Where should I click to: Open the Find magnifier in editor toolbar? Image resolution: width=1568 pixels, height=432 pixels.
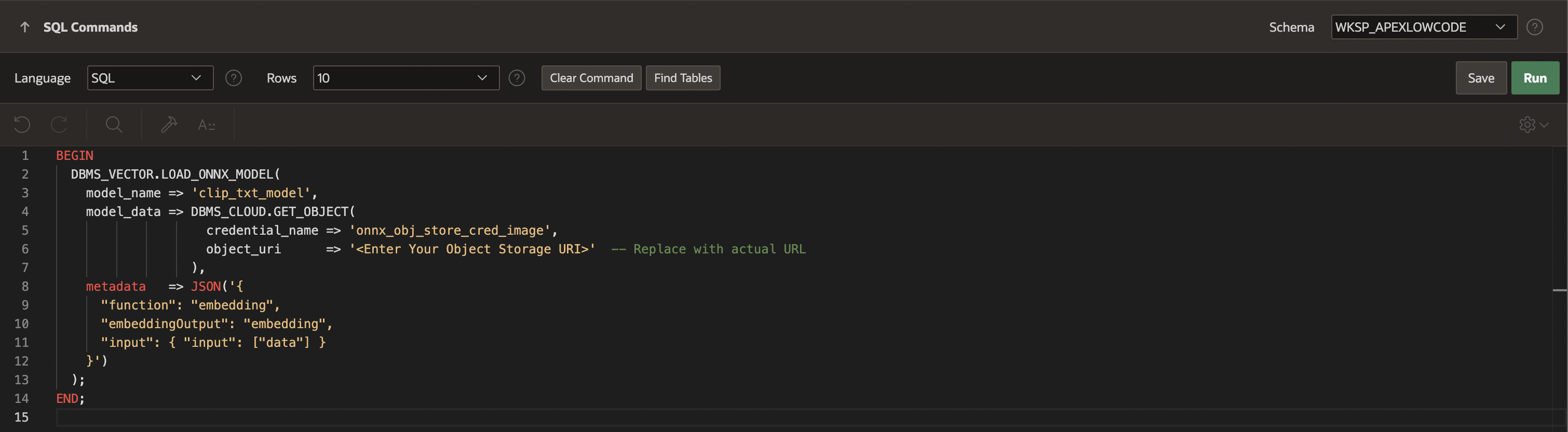coord(114,125)
